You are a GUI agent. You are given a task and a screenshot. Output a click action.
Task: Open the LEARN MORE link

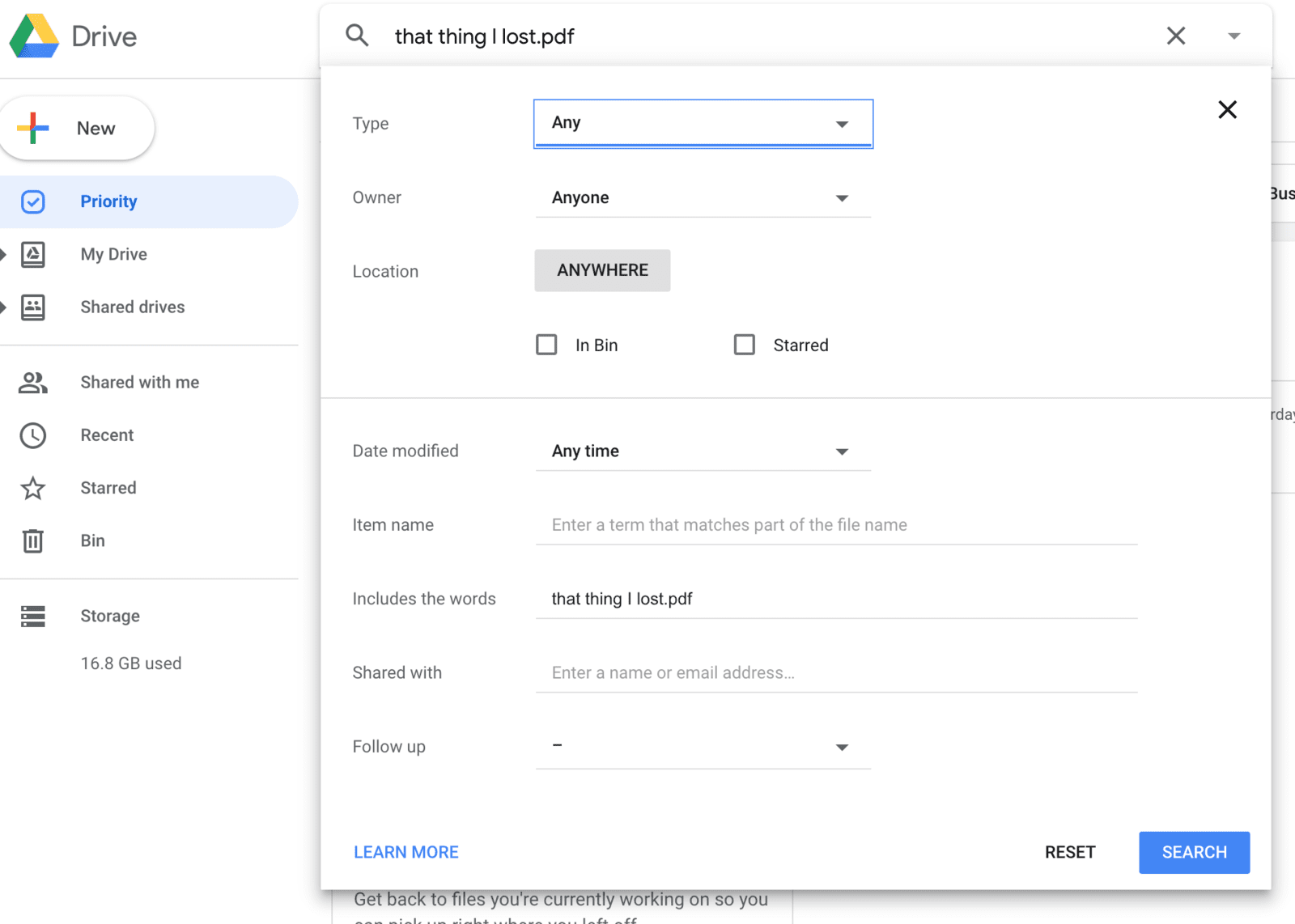click(406, 852)
